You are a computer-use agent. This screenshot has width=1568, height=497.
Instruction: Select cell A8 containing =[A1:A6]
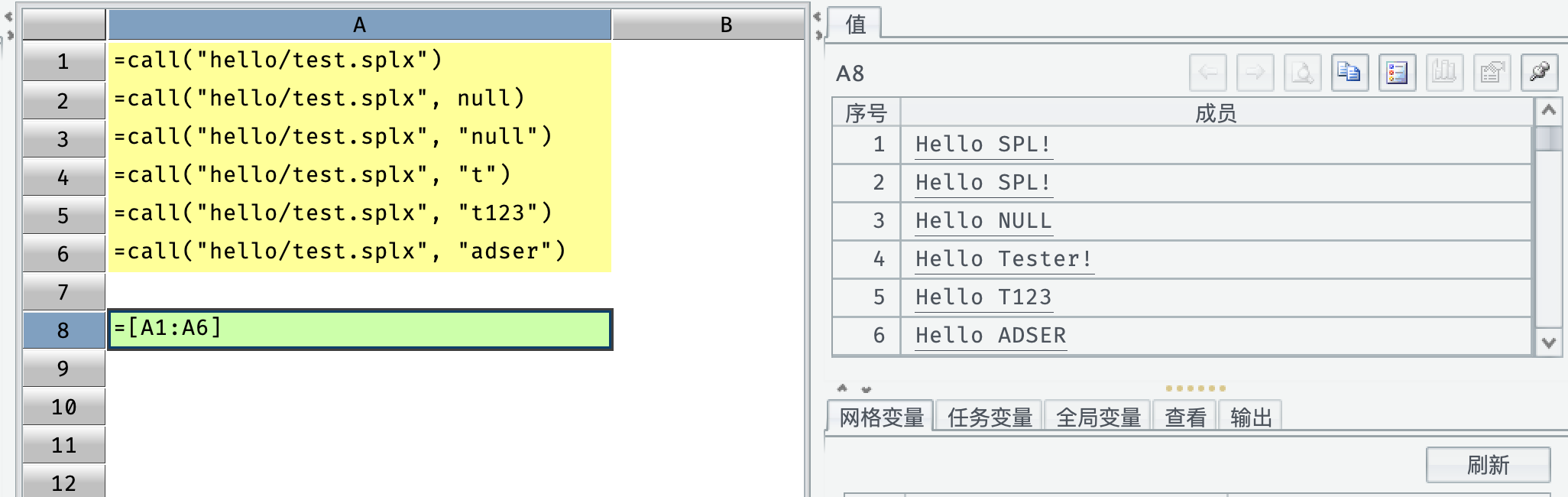click(359, 330)
